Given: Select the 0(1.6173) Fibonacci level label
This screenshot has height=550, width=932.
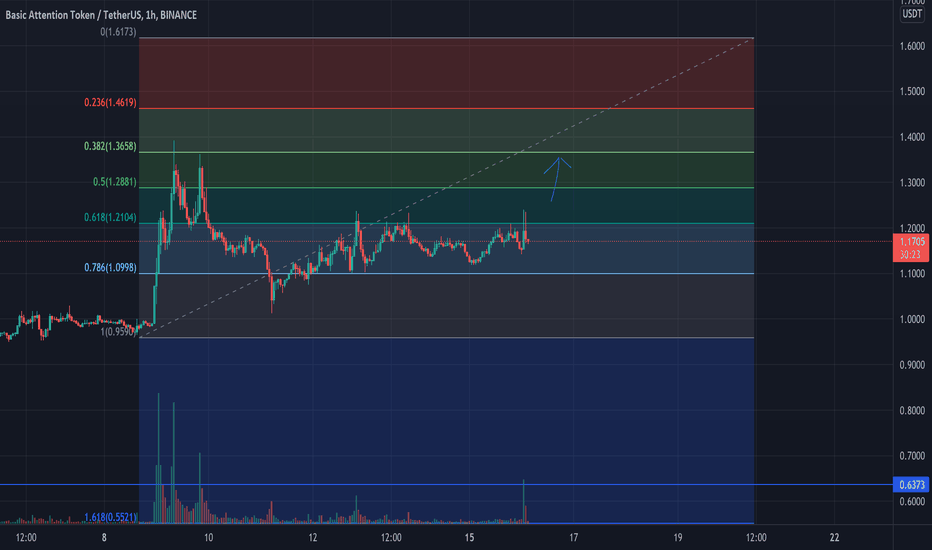Looking at the screenshot, I should click(118, 32).
